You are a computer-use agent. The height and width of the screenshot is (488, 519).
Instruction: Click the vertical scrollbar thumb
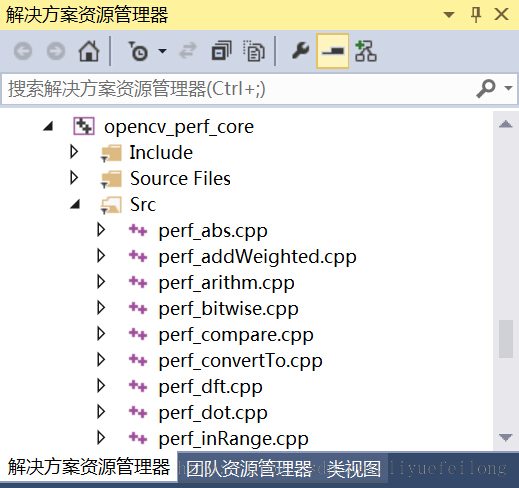(x=506, y=339)
